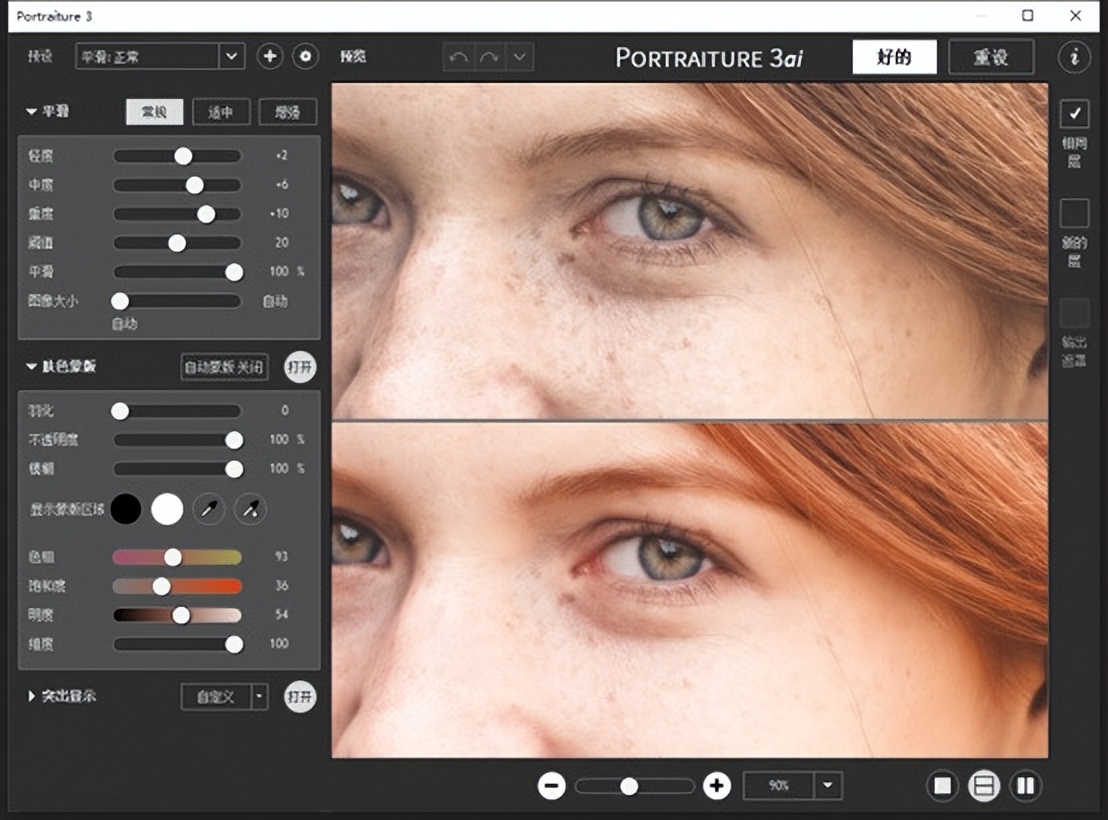The height and width of the screenshot is (820, 1108).
Task: Select vertical split preview icon
Action: click(x=1025, y=786)
